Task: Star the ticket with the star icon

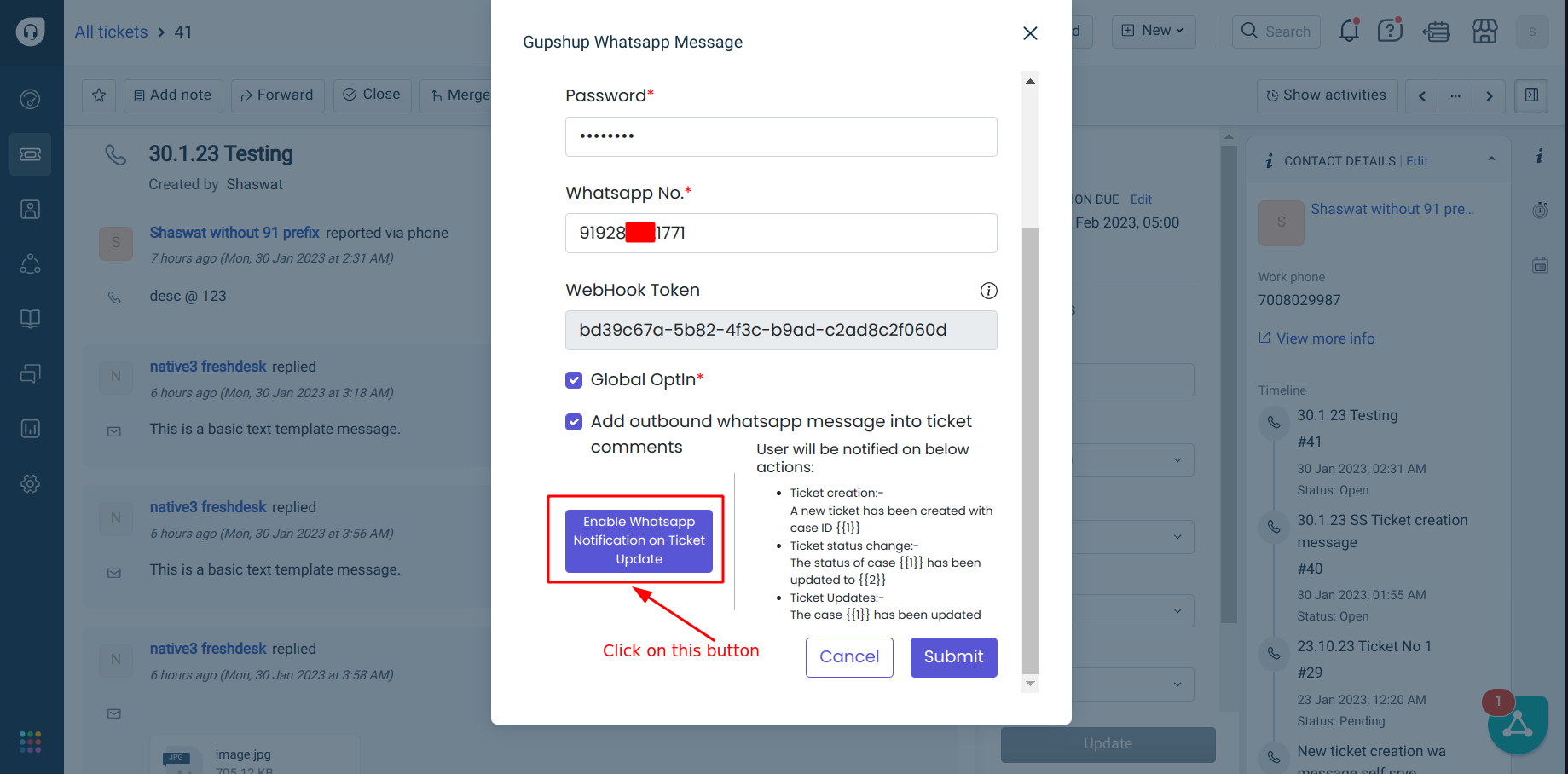Action: [x=99, y=95]
